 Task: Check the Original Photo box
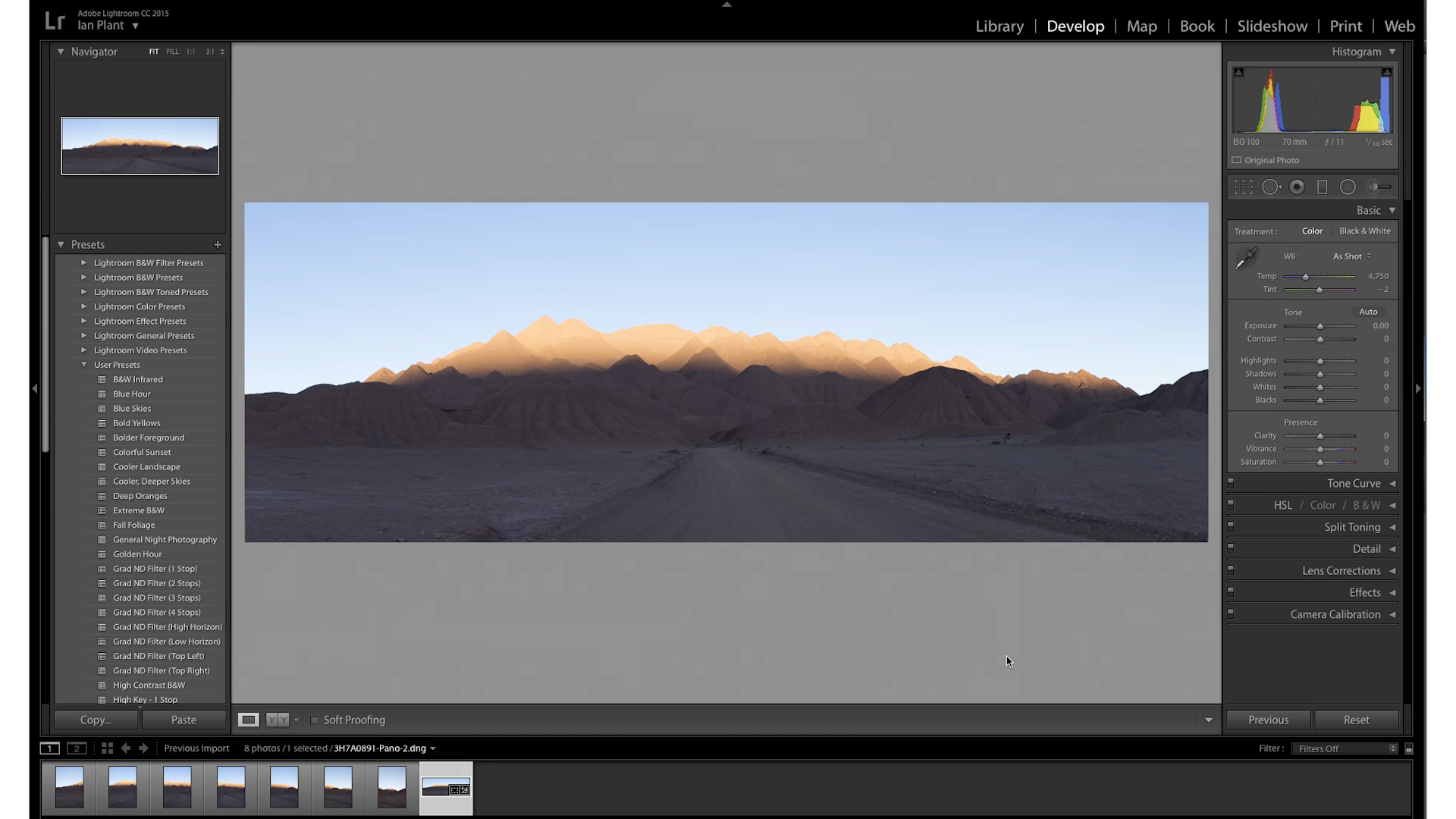tap(1237, 161)
